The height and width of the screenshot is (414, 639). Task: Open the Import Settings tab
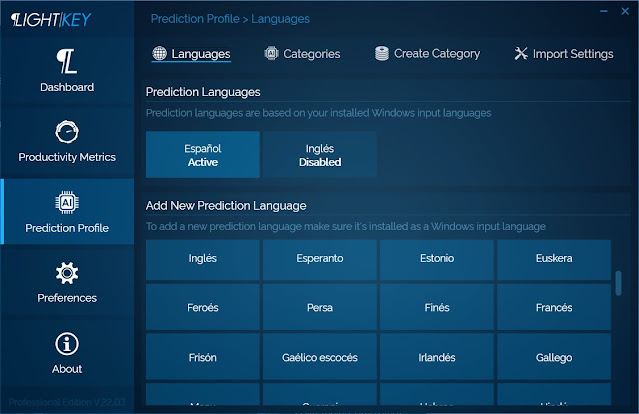564,53
